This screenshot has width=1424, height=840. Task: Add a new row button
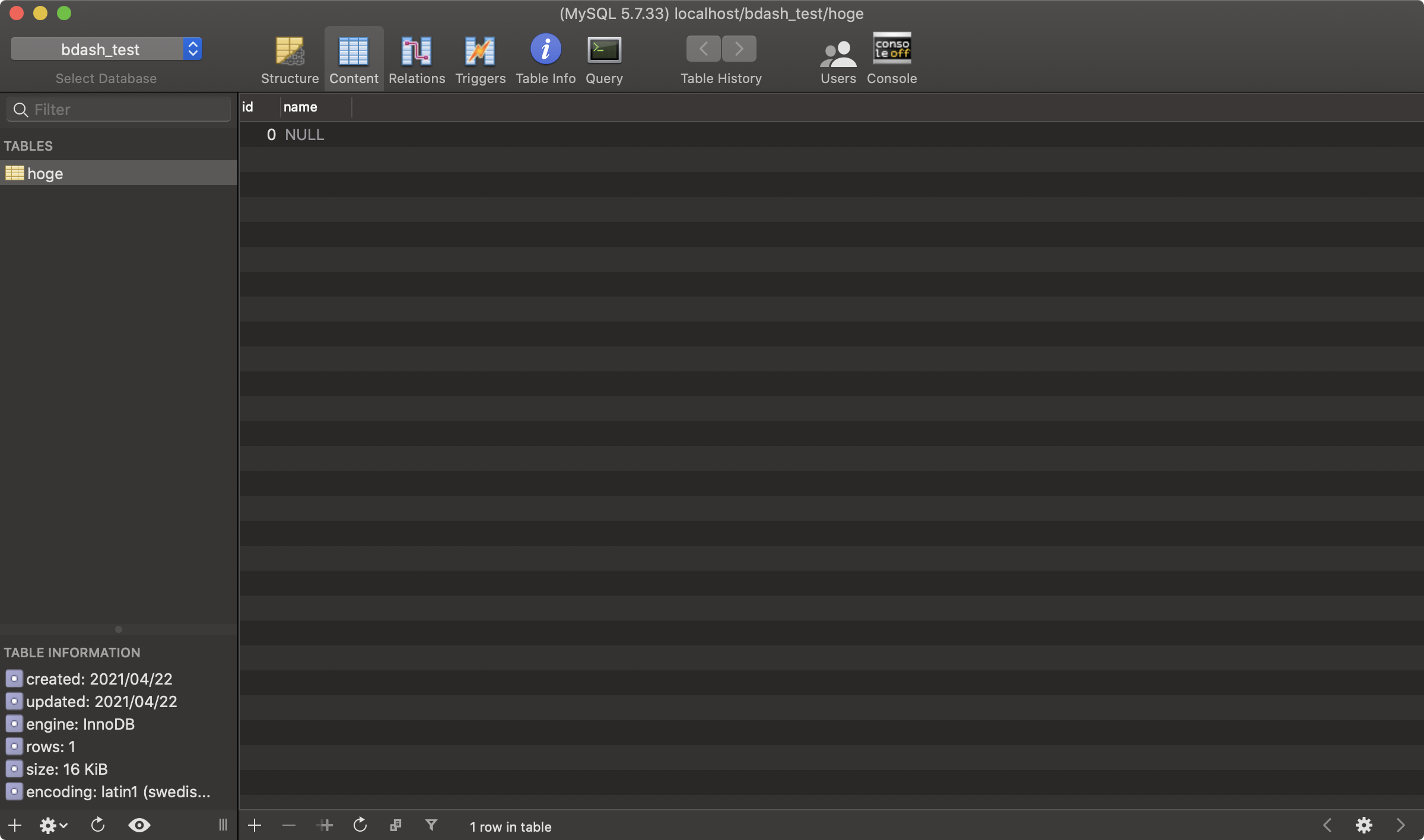tap(255, 825)
